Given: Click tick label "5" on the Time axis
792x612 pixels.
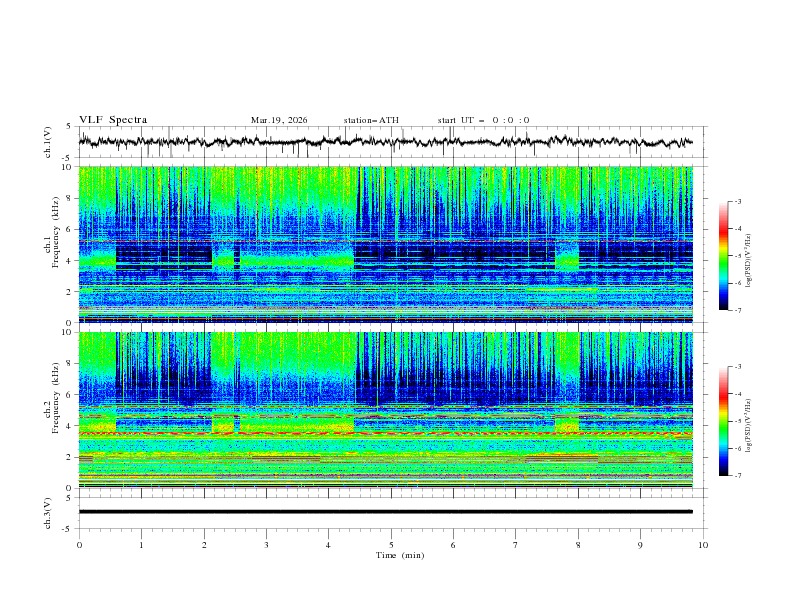Looking at the screenshot, I should point(391,545).
